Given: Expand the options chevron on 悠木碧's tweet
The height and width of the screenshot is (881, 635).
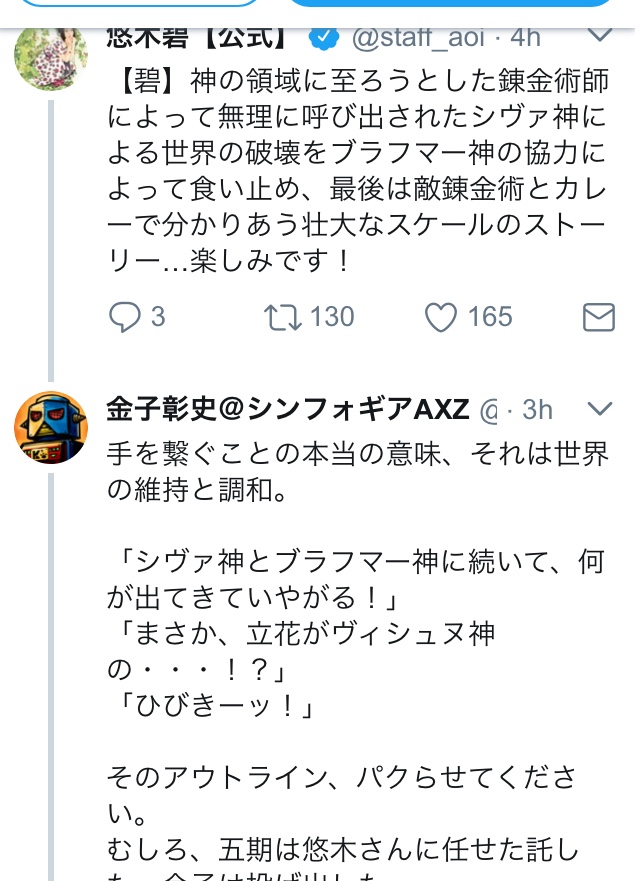Looking at the screenshot, I should (598, 36).
